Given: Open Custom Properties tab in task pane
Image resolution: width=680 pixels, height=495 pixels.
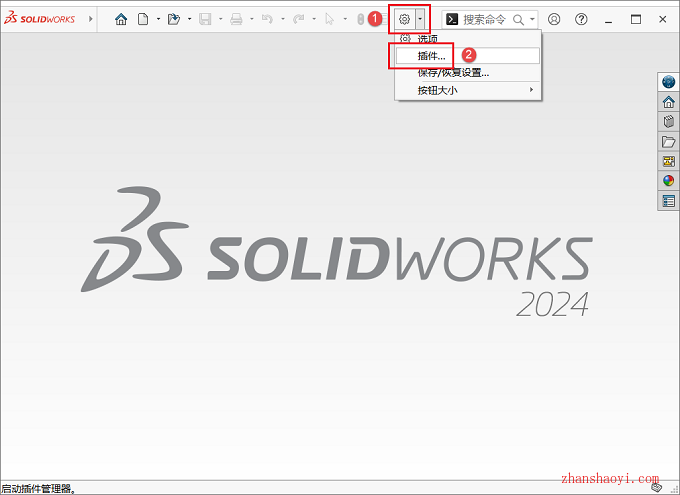Looking at the screenshot, I should coord(668,201).
